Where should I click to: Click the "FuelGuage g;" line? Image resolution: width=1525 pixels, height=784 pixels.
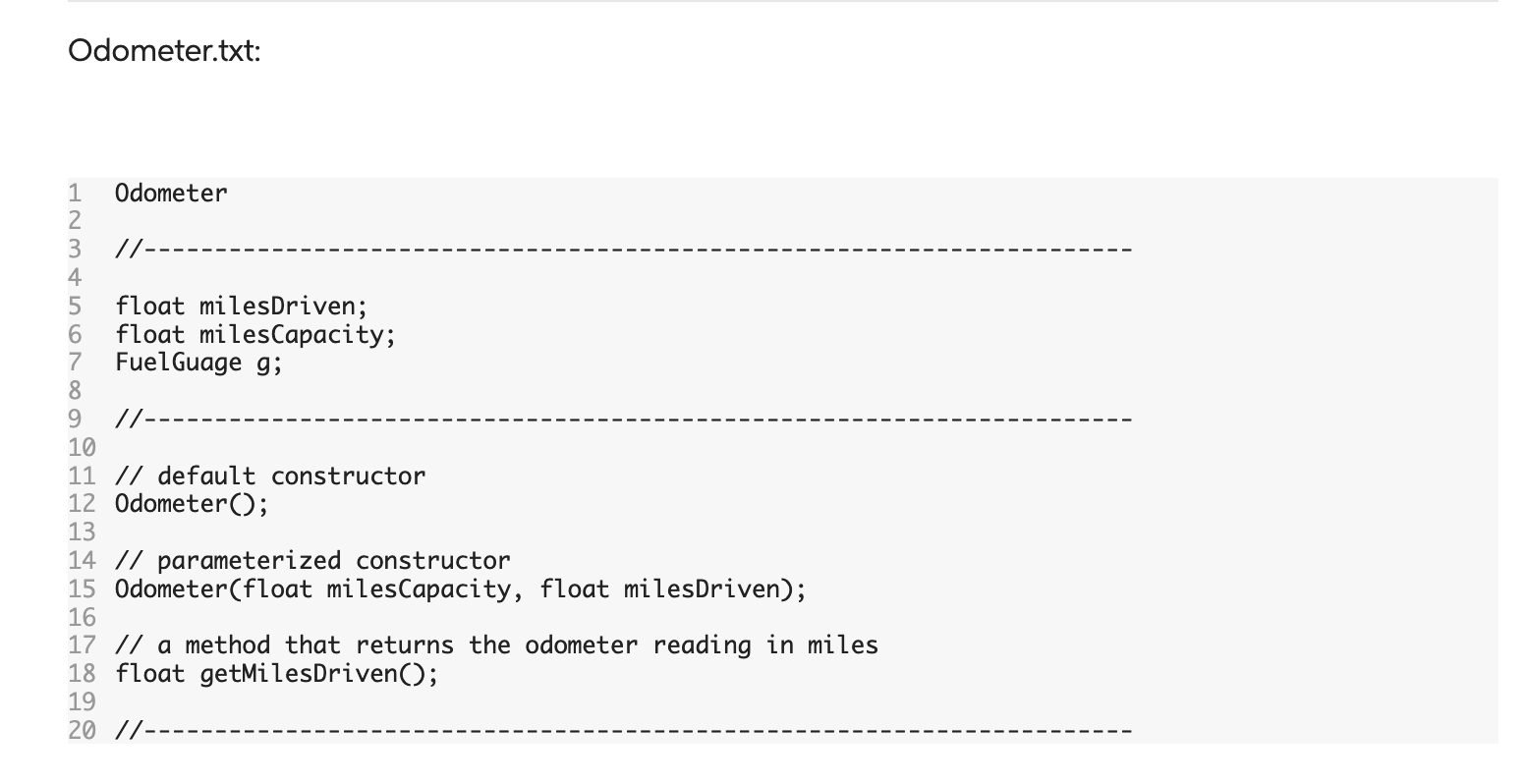pos(198,364)
